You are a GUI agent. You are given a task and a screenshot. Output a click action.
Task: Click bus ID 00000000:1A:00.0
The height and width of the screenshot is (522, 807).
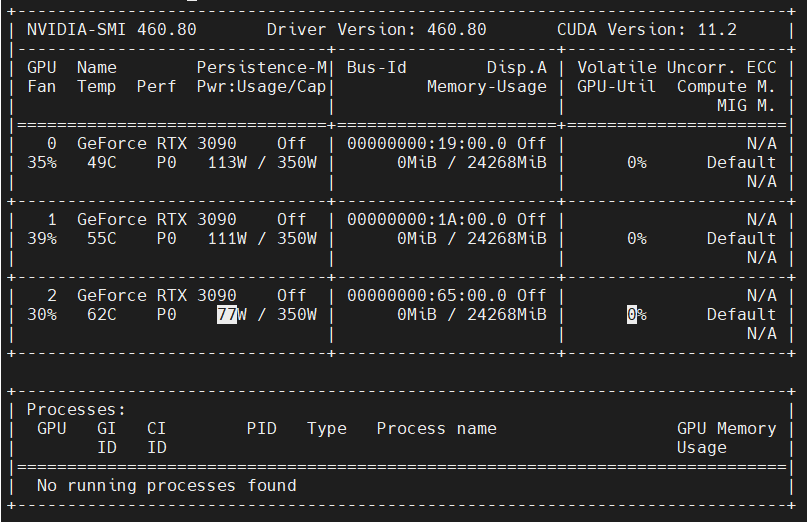click(426, 219)
